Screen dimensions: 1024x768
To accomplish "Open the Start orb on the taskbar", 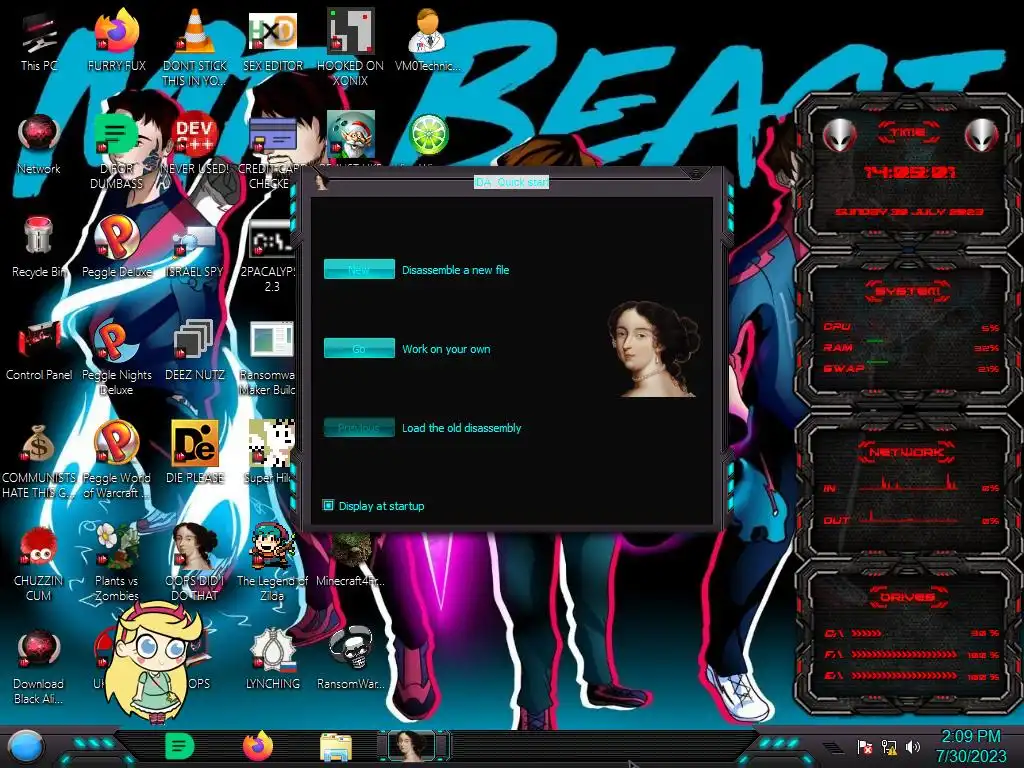I will point(26,747).
